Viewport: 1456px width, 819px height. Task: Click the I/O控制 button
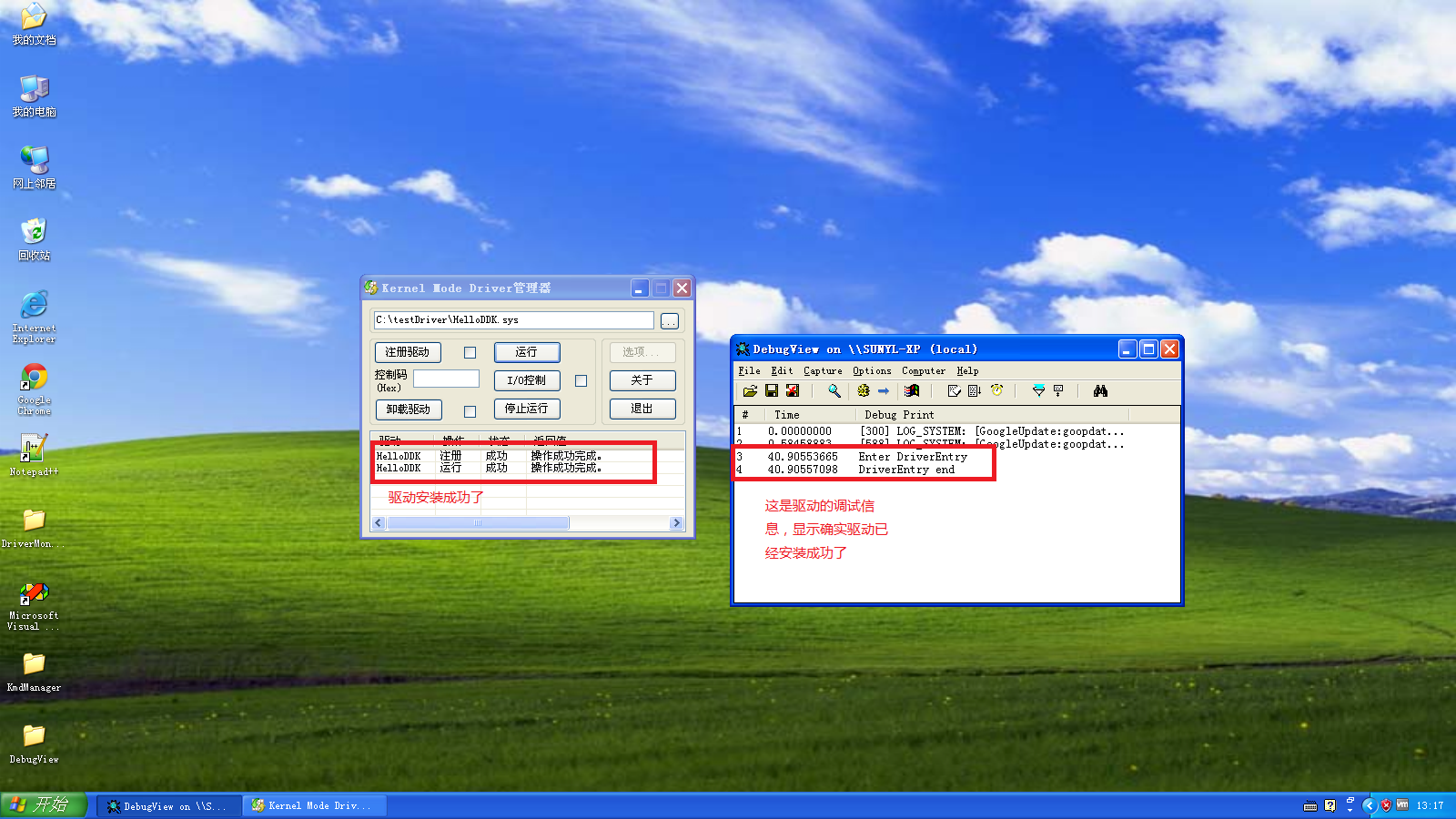click(x=527, y=380)
